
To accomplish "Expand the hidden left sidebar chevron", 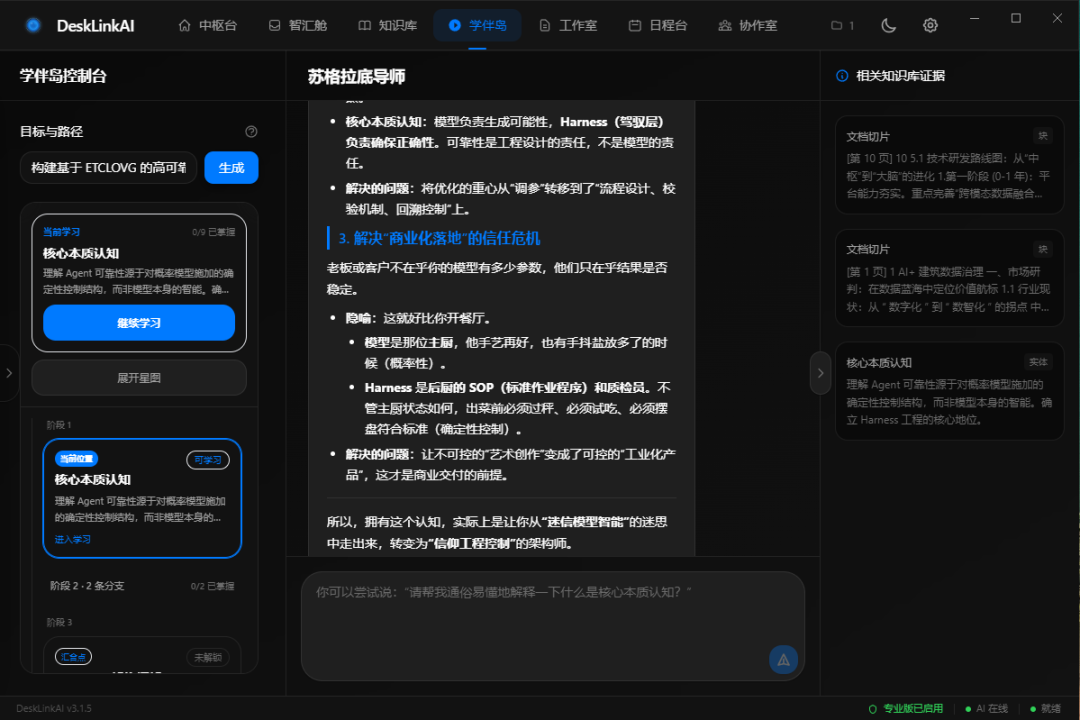I will point(9,373).
